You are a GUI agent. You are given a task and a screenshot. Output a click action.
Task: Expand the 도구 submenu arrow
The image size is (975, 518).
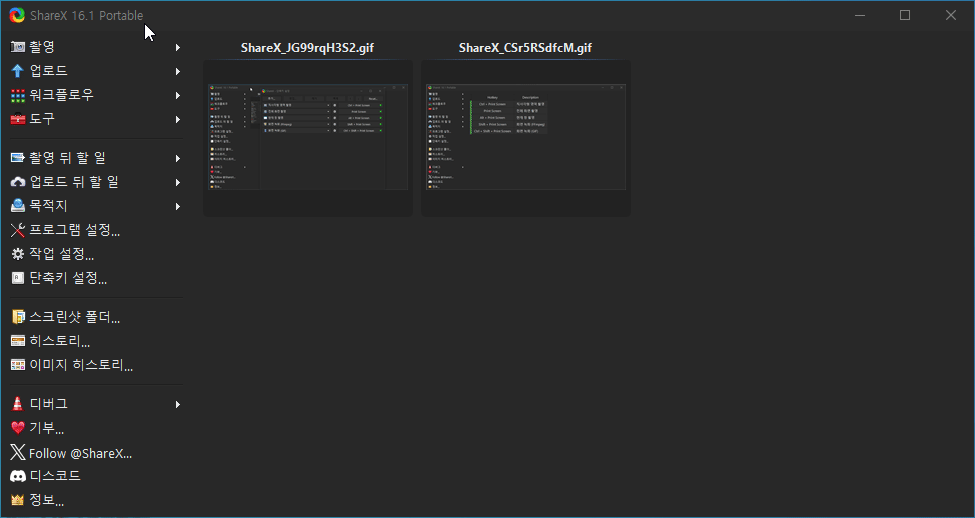pyautogui.click(x=178, y=119)
